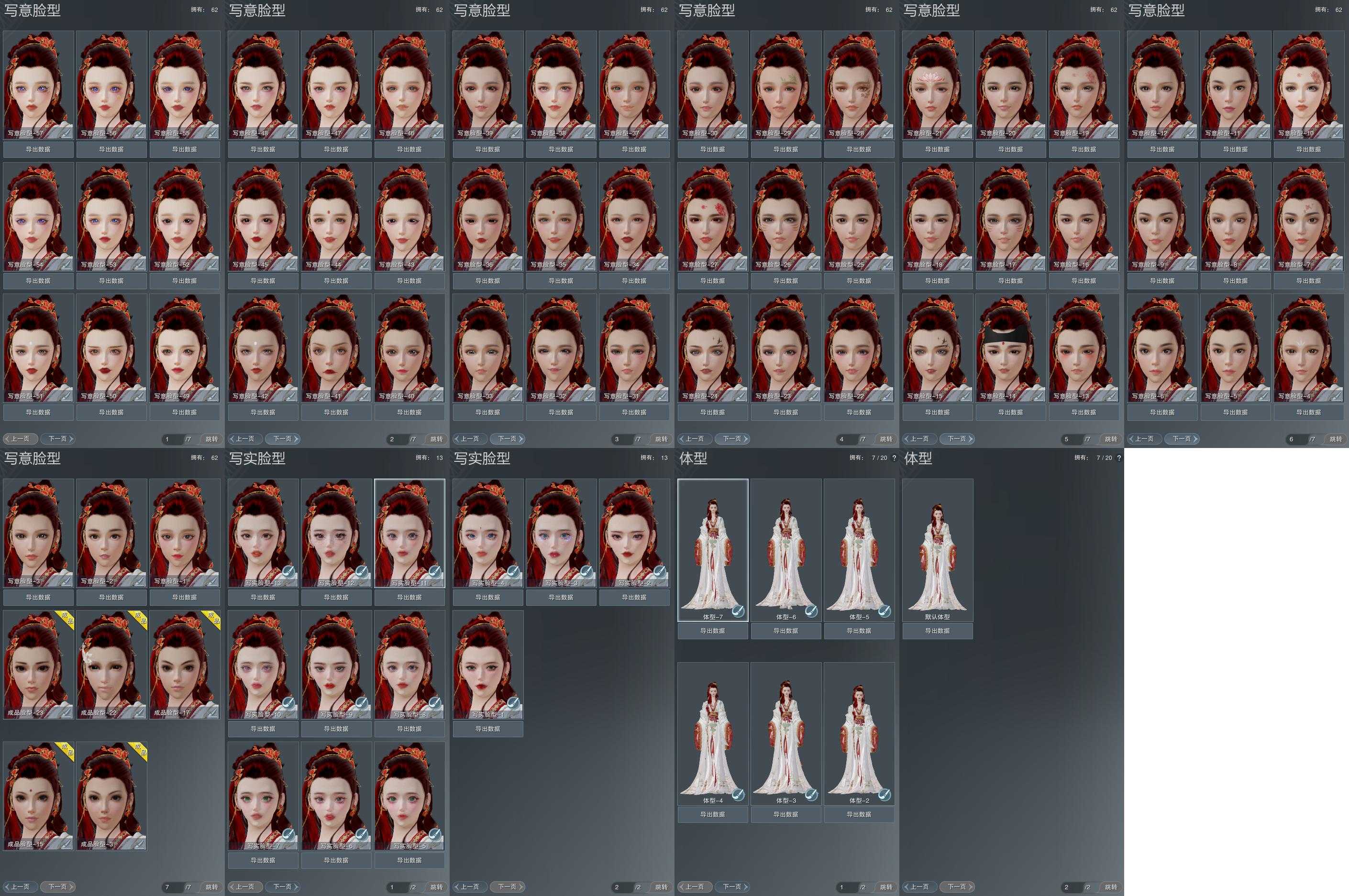Select the 写意脸型-21 face thumbnail
Viewport: 1349px width, 896px height.
(x=938, y=85)
